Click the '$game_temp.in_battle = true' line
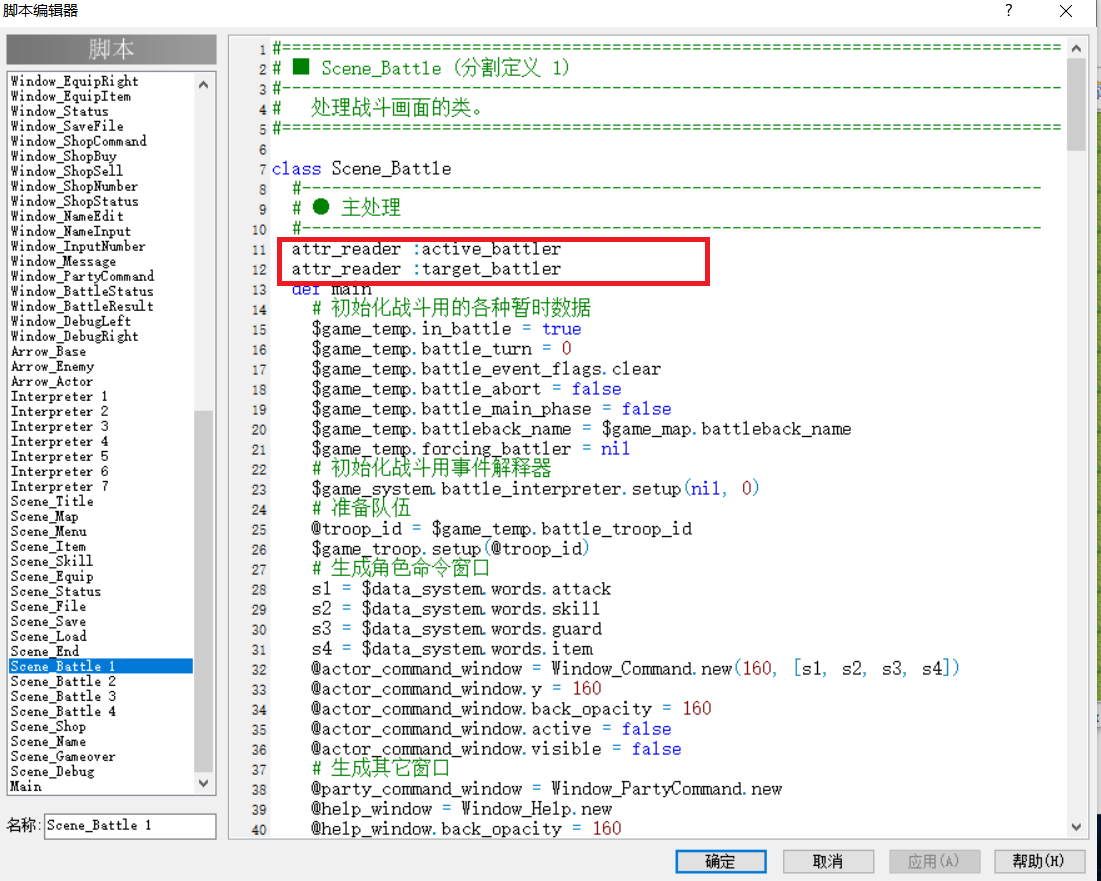The image size is (1101, 881). coord(447,329)
